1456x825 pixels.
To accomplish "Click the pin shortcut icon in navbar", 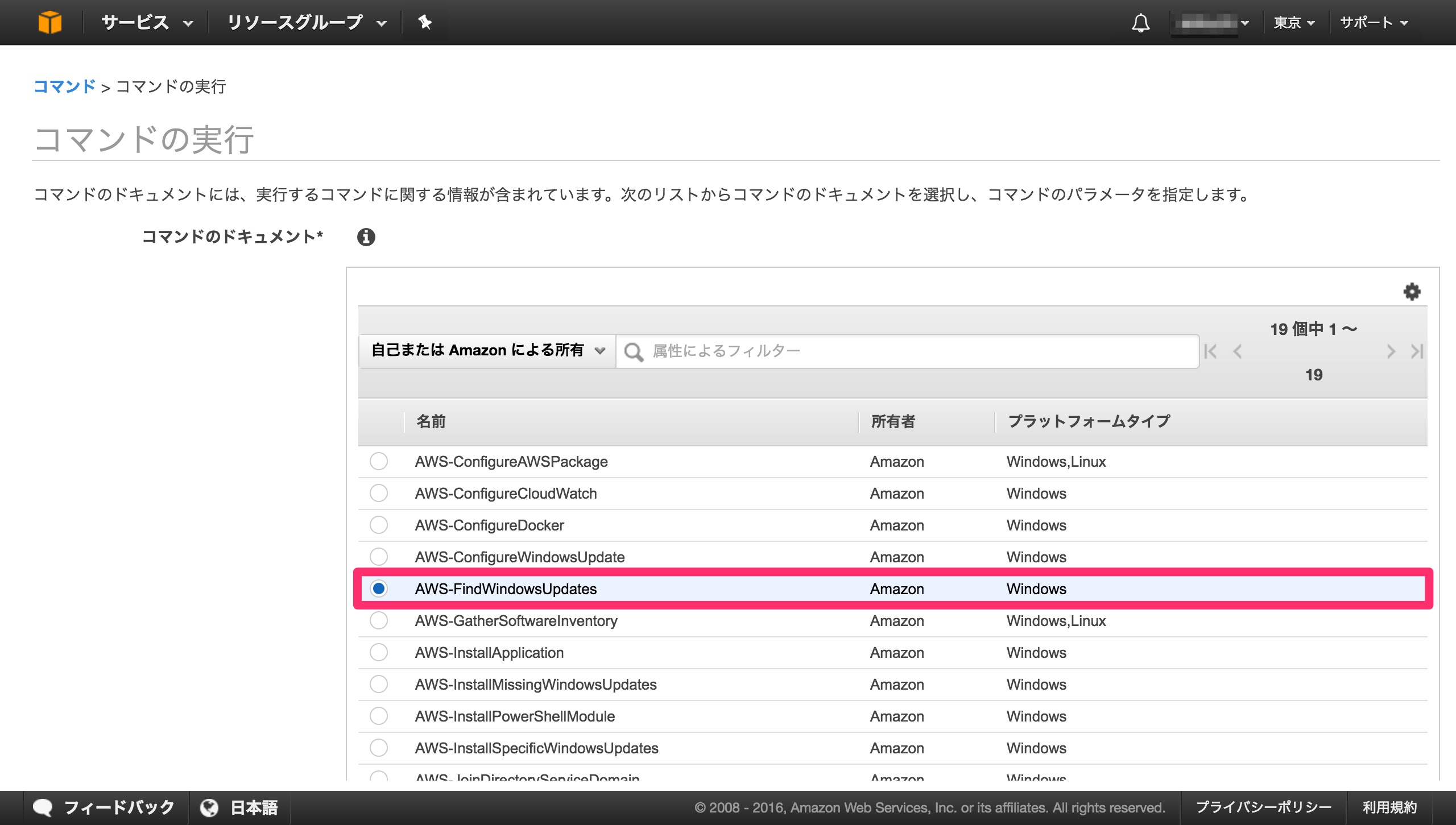I will click(424, 22).
